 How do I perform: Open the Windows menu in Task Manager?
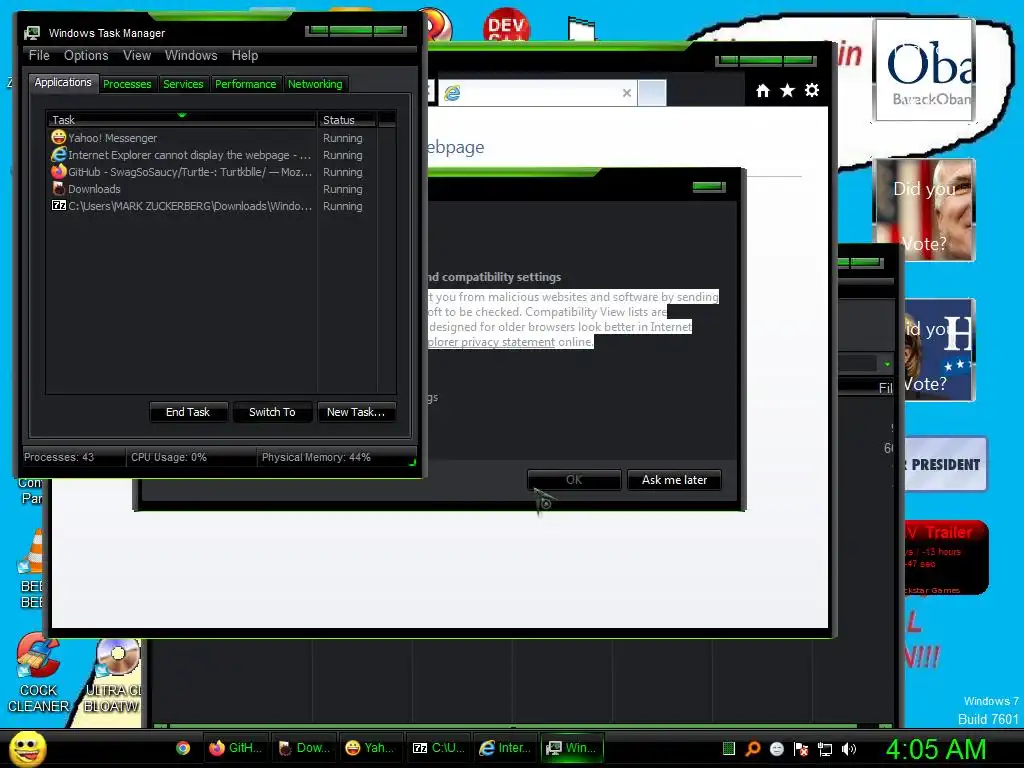coord(191,56)
